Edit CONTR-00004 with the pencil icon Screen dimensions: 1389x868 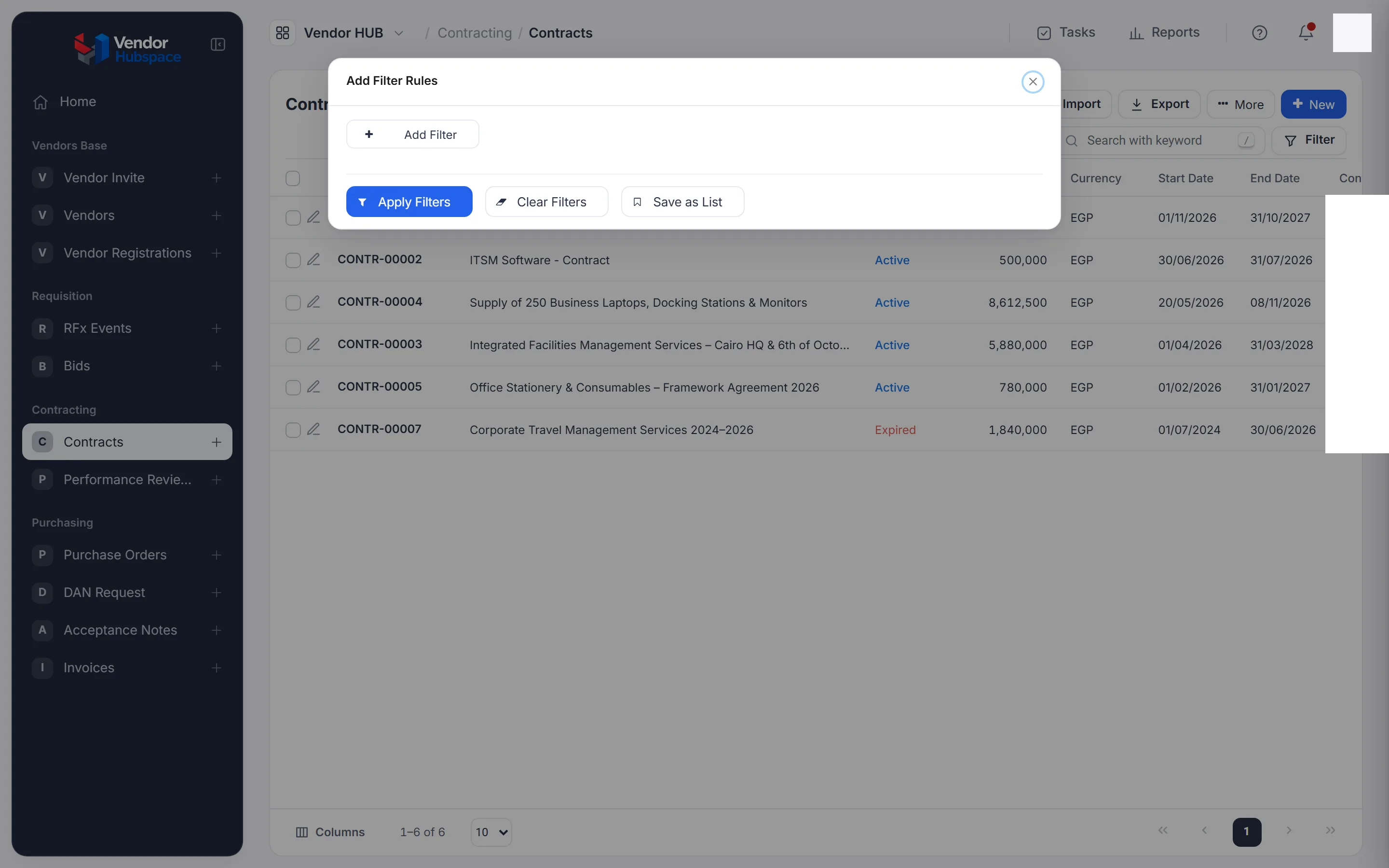[313, 302]
